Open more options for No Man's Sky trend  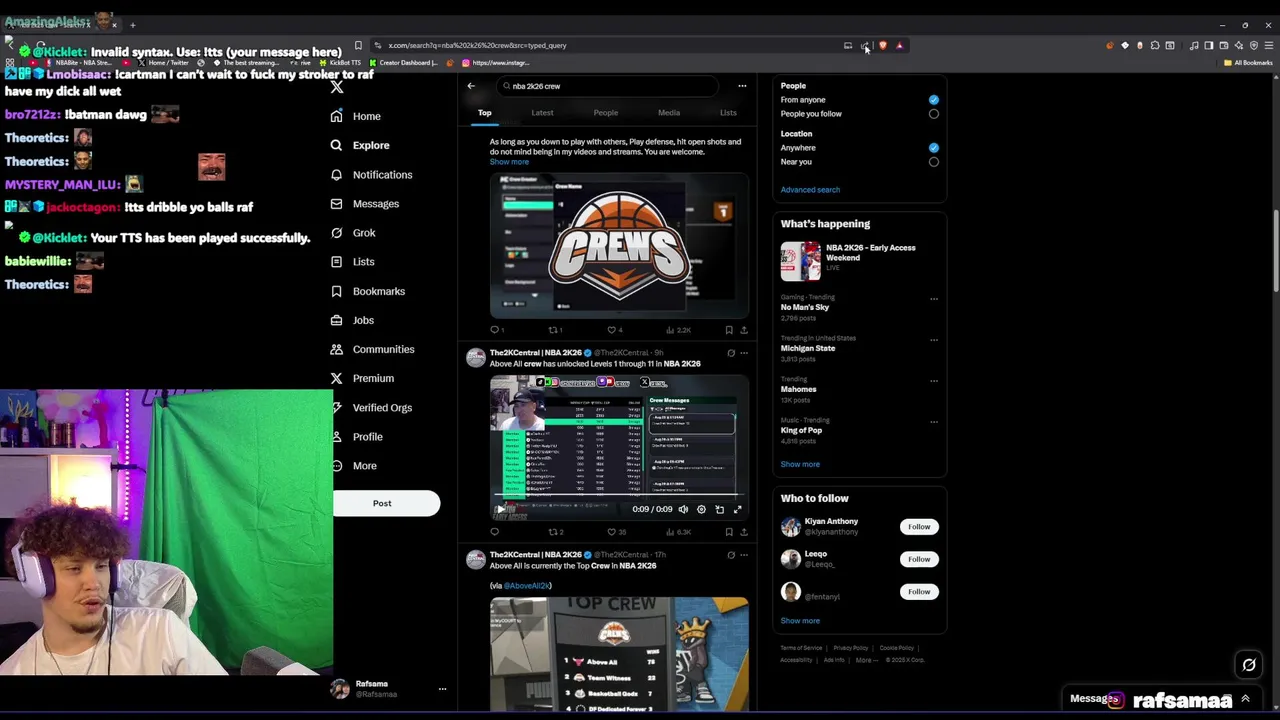(934, 298)
